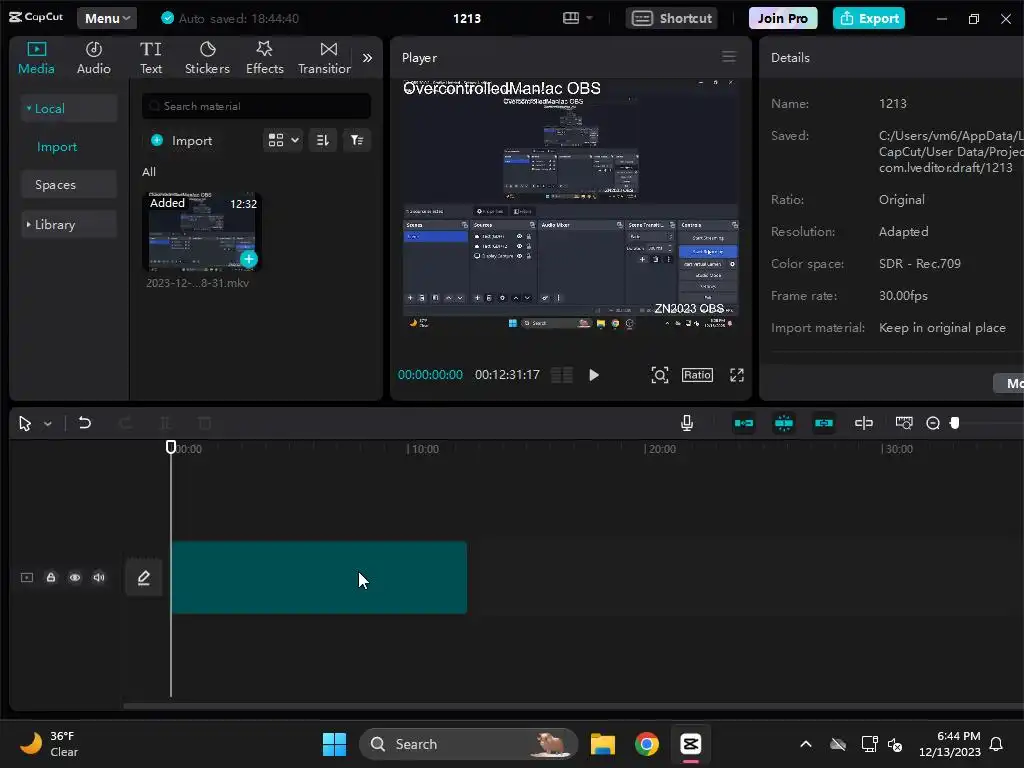The height and width of the screenshot is (768, 1024).
Task: Toggle linkage of clips
Action: pyautogui.click(x=824, y=423)
